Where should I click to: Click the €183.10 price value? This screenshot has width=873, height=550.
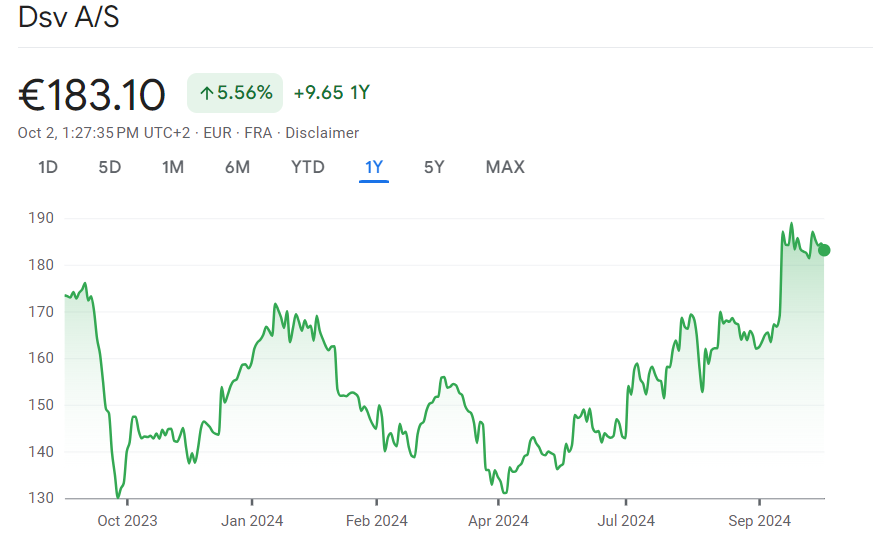[x=92, y=95]
